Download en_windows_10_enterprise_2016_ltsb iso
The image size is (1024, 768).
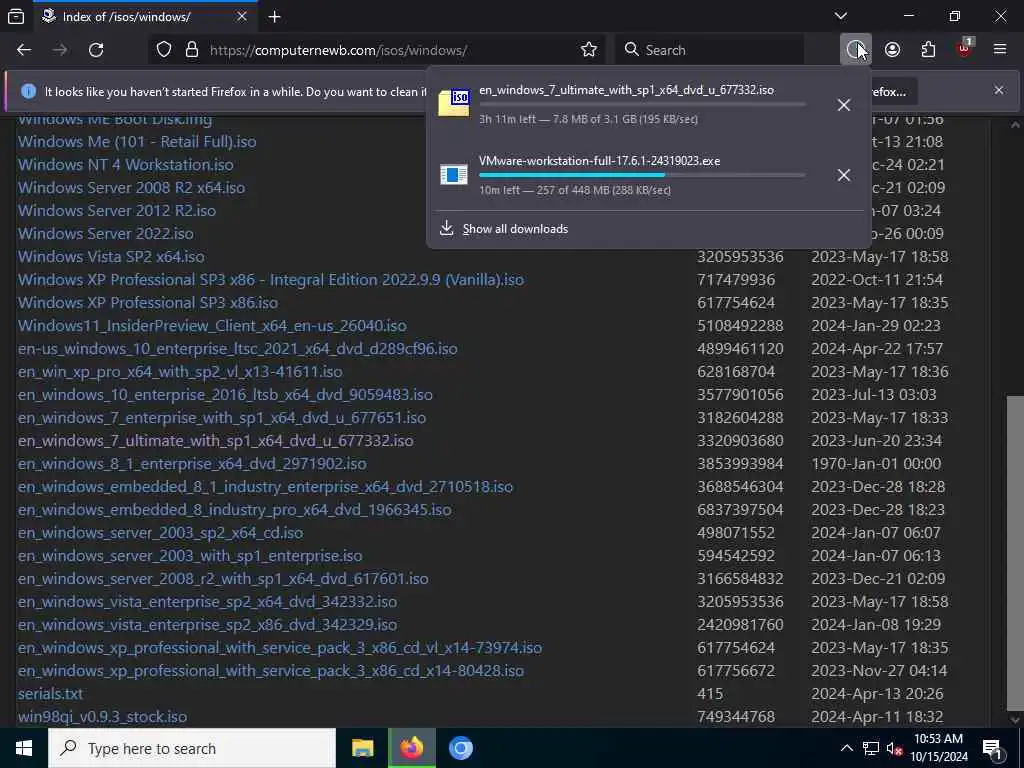tap(225, 394)
